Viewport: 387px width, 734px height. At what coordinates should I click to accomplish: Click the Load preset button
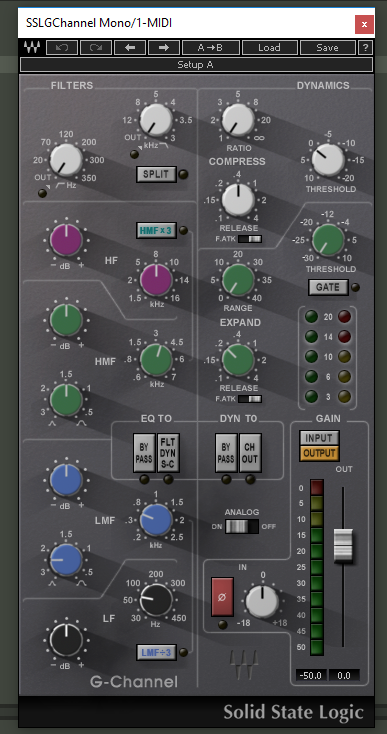click(x=270, y=47)
